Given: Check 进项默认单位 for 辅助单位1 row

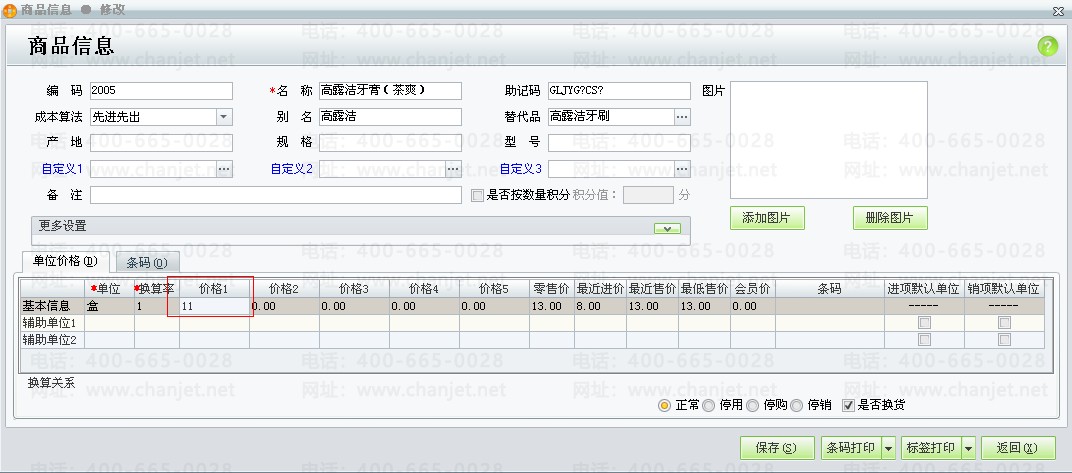Looking at the screenshot, I should pyautogui.click(x=925, y=323).
